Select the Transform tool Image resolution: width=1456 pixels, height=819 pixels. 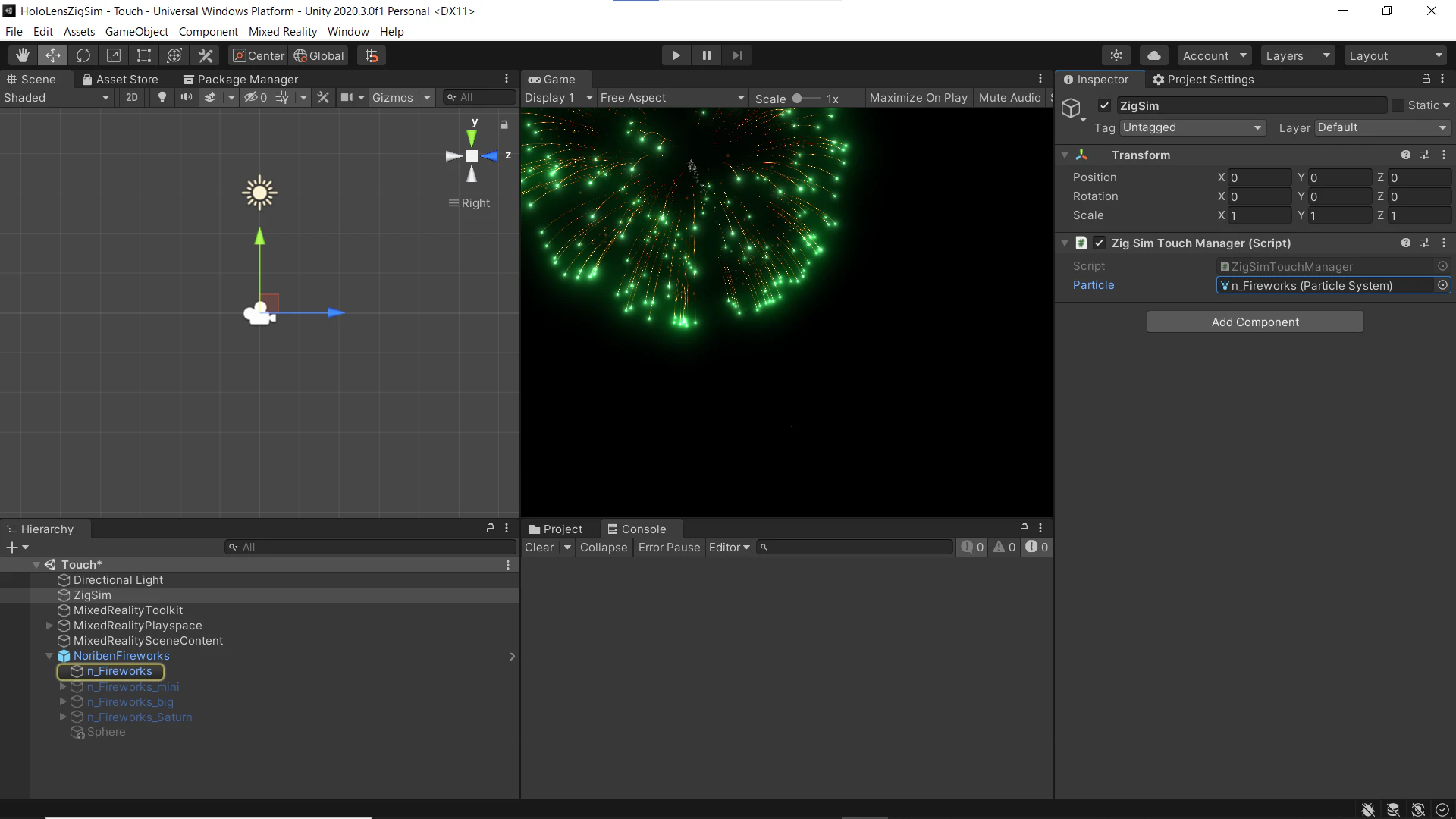coord(174,55)
